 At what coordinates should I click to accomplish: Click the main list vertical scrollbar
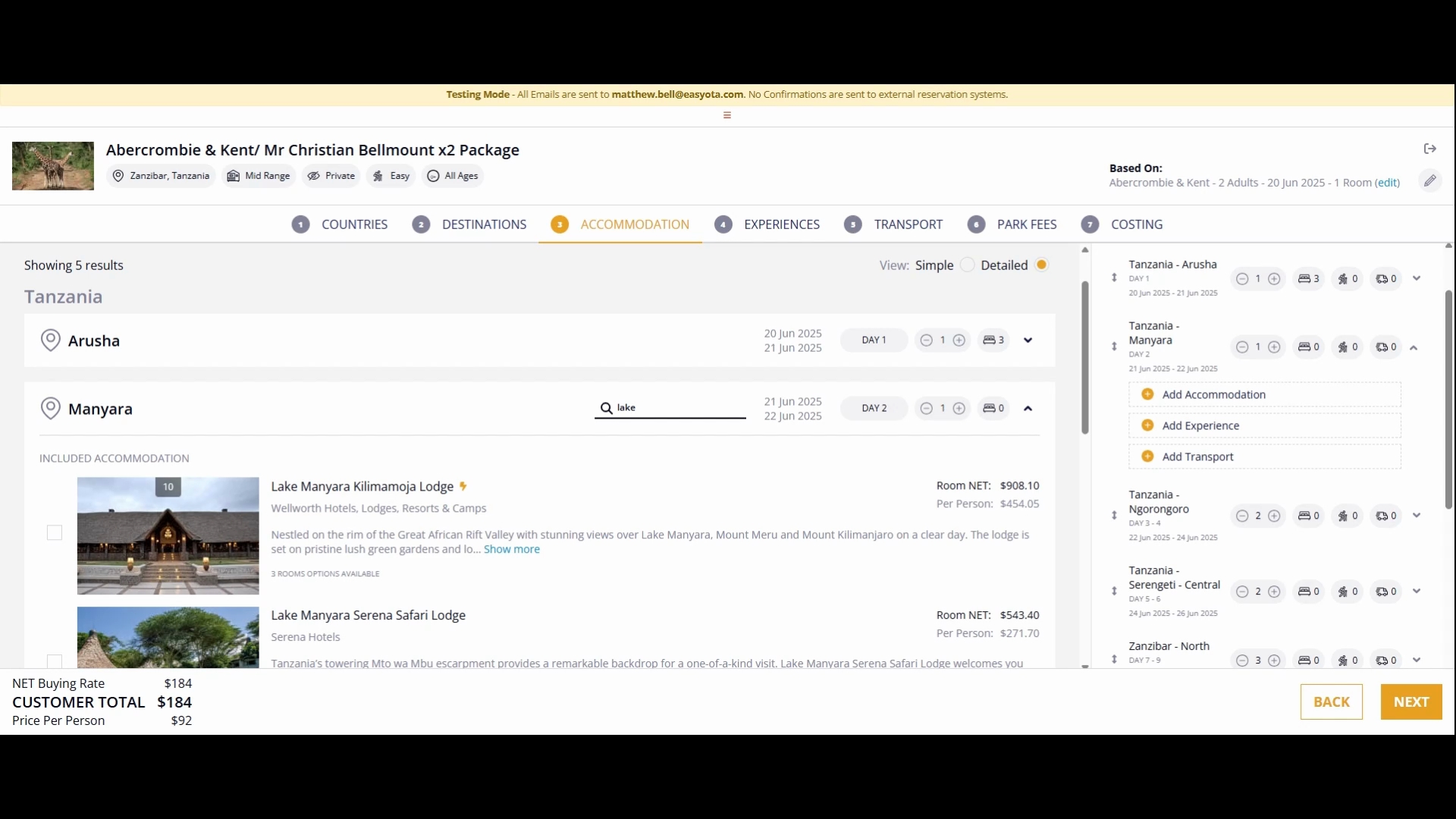(1085, 358)
